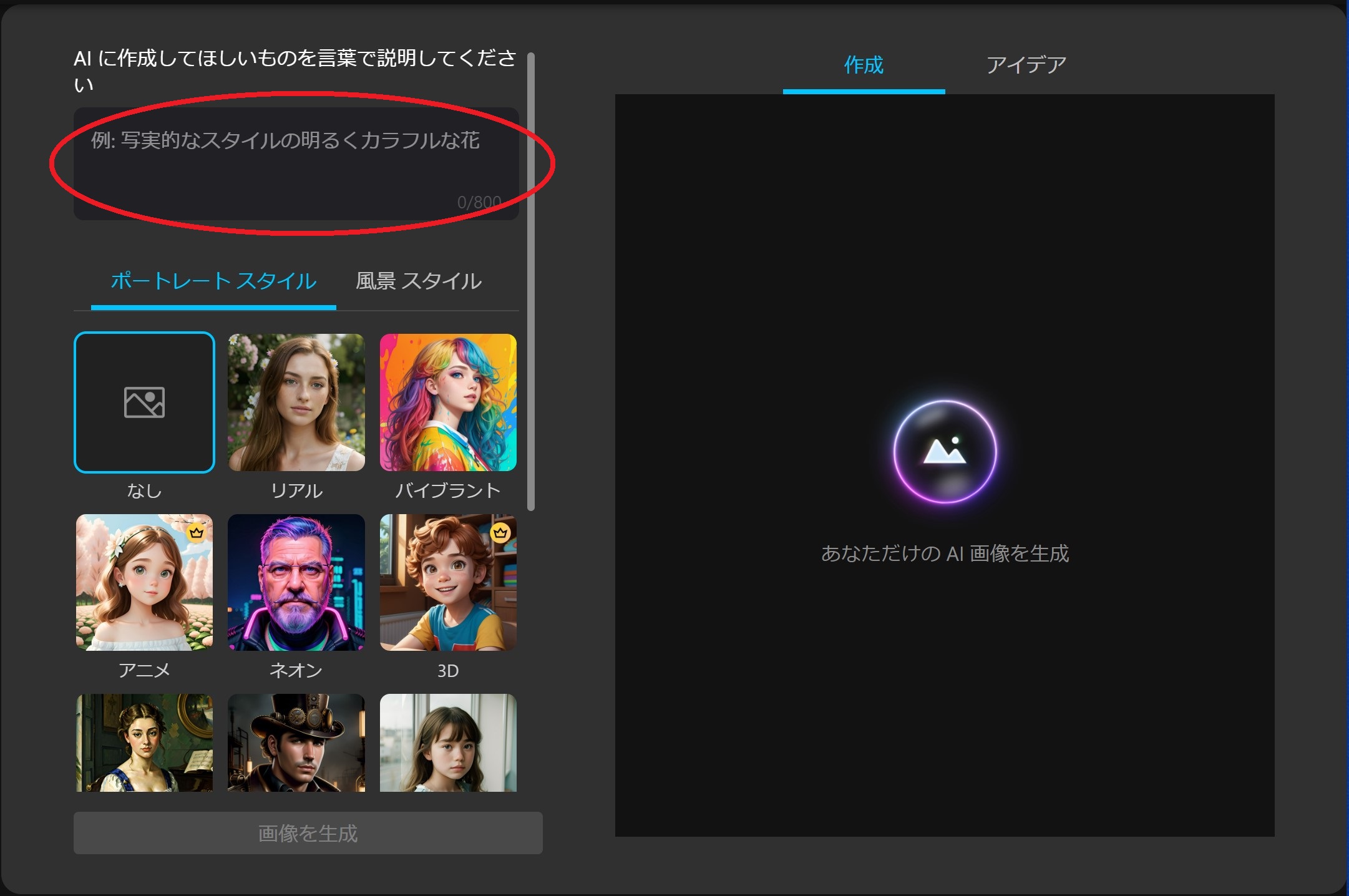1349x896 pixels.
Task: Click the dark image preview canvas
Action: (945, 686)
